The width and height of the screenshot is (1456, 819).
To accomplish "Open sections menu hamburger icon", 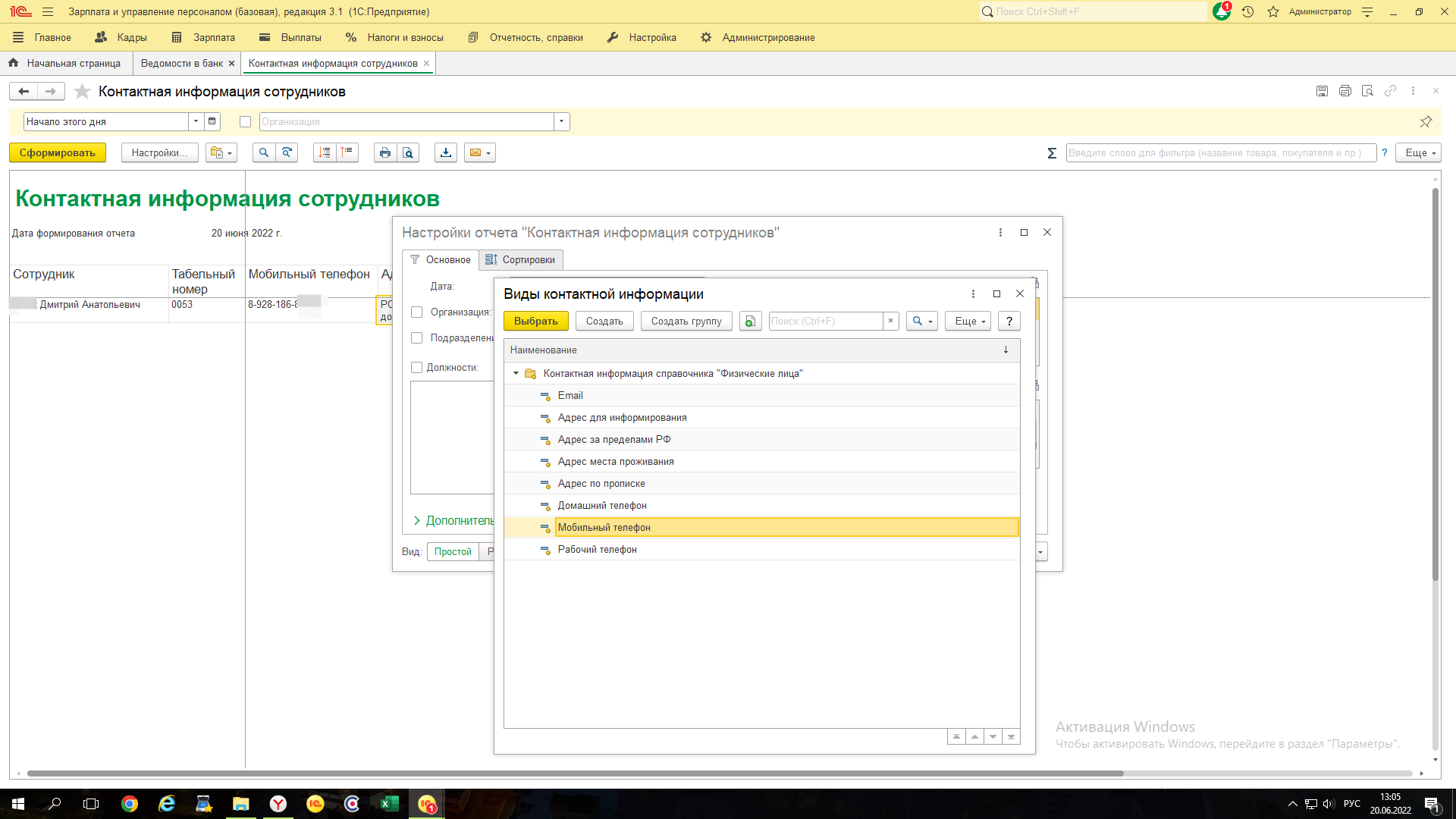I will [48, 12].
